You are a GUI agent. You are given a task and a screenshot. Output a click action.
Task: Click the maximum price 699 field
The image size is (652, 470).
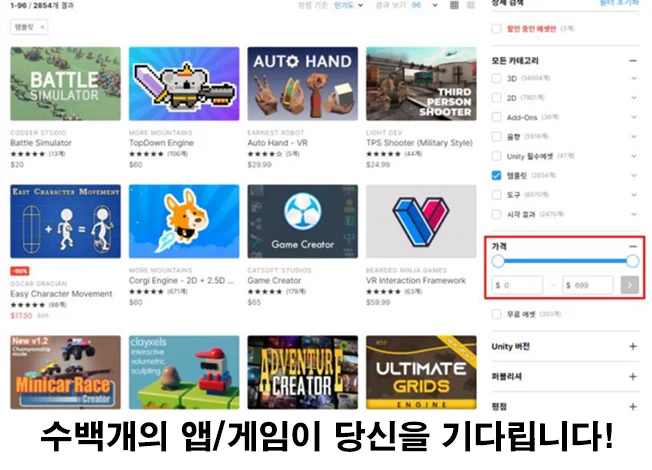click(x=588, y=285)
